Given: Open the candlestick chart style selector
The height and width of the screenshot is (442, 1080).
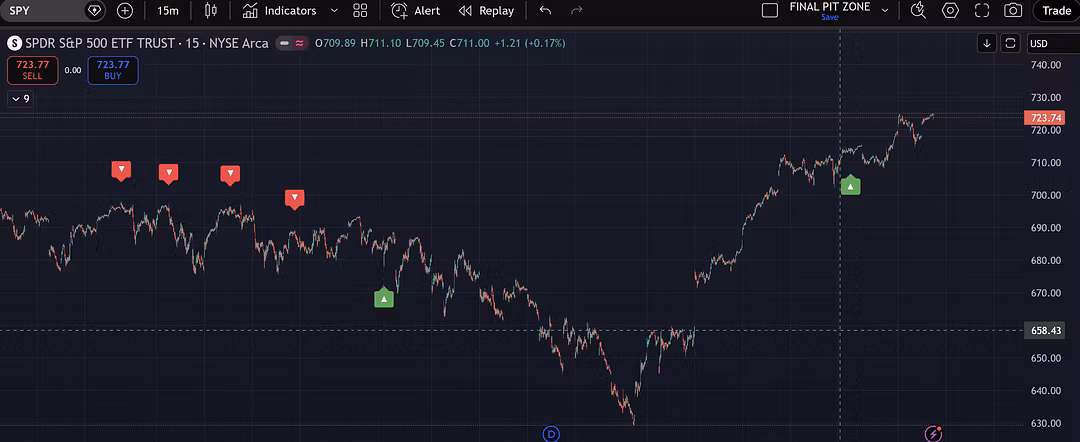Looking at the screenshot, I should coord(211,10).
